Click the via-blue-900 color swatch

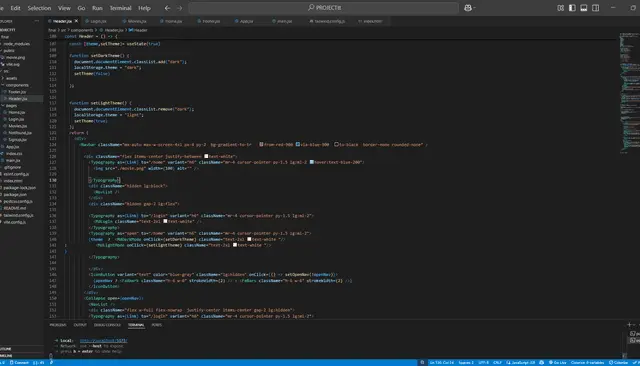click(x=298, y=144)
